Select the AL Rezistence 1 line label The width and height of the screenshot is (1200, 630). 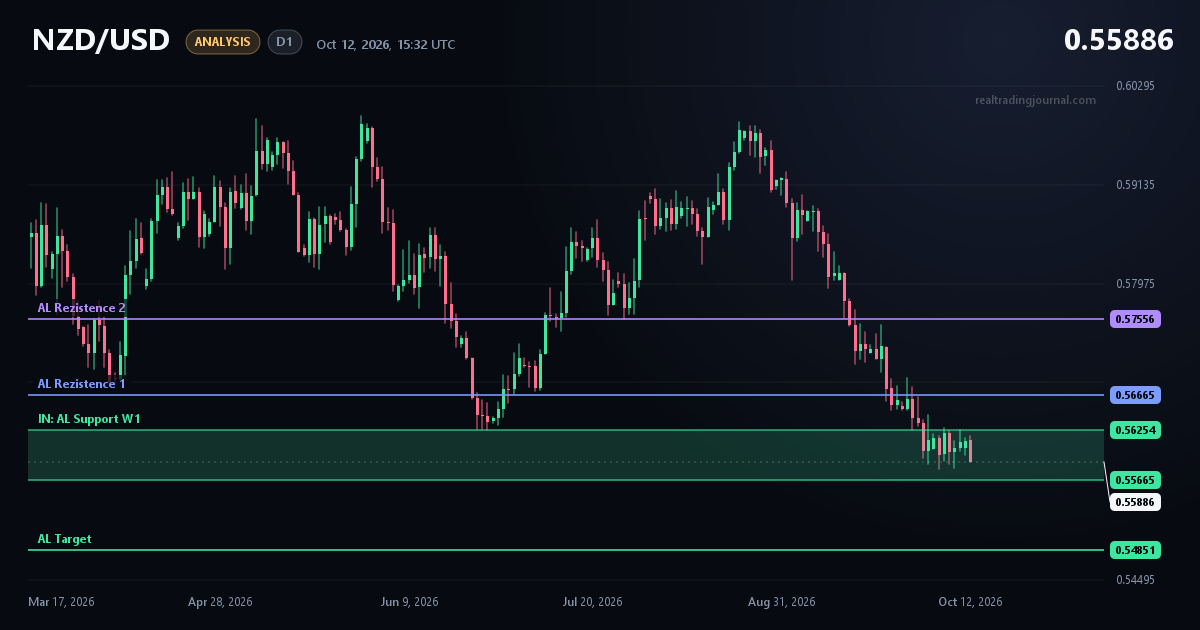pyautogui.click(x=82, y=384)
